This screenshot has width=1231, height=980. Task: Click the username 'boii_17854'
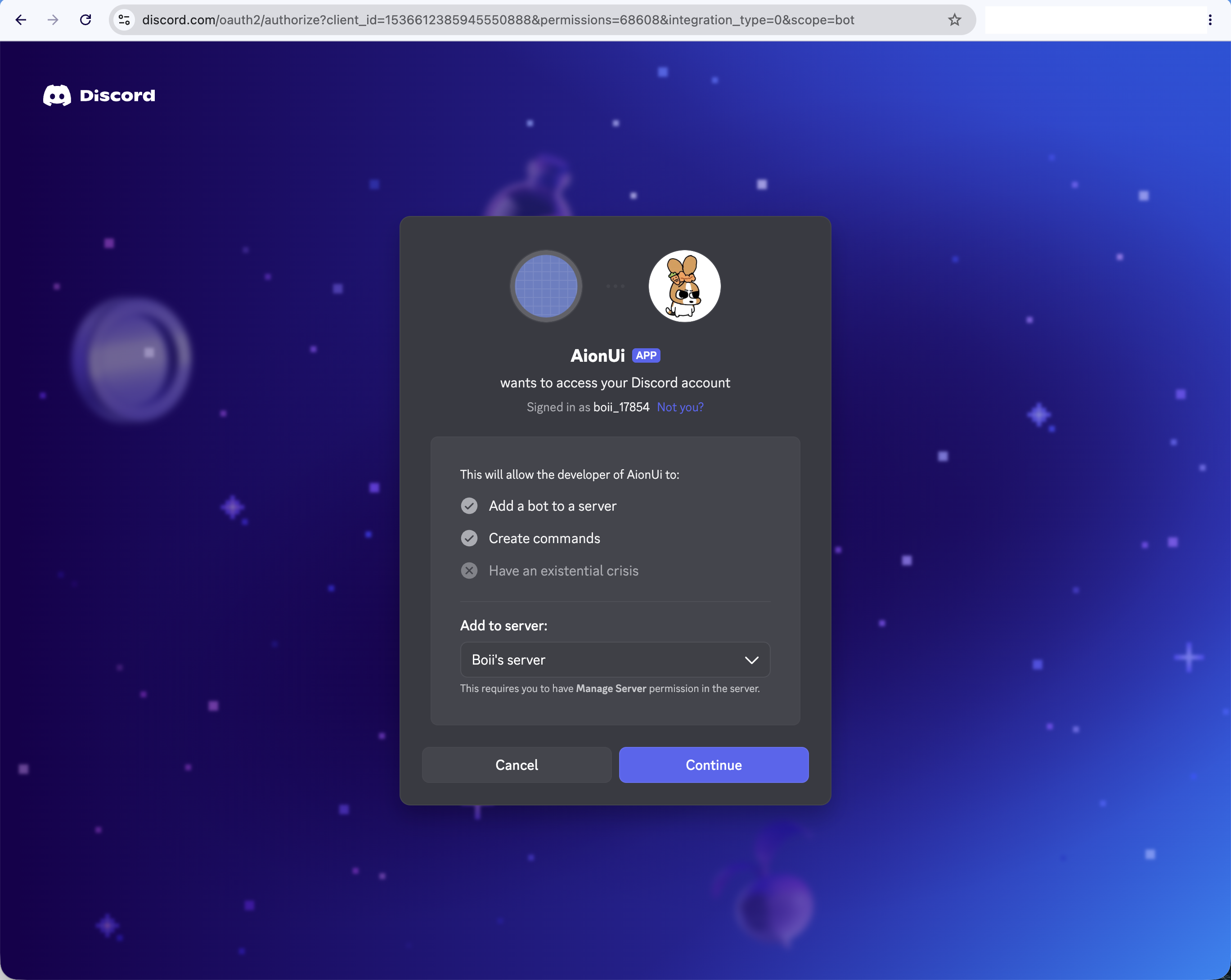coord(621,407)
